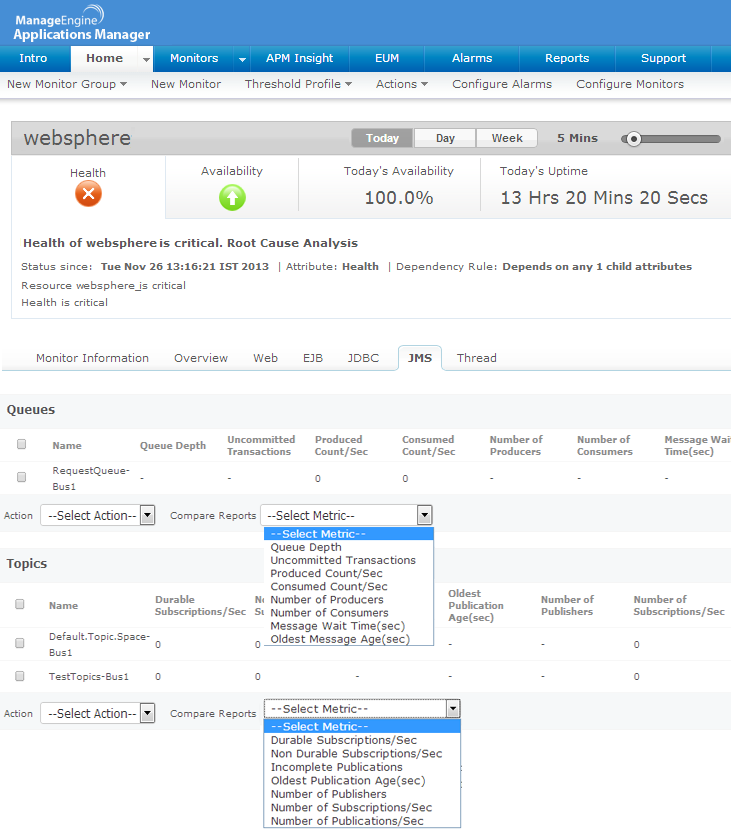Choose Oldest Publication Age(sec) option
The width and height of the screenshot is (731, 830).
coord(362,781)
